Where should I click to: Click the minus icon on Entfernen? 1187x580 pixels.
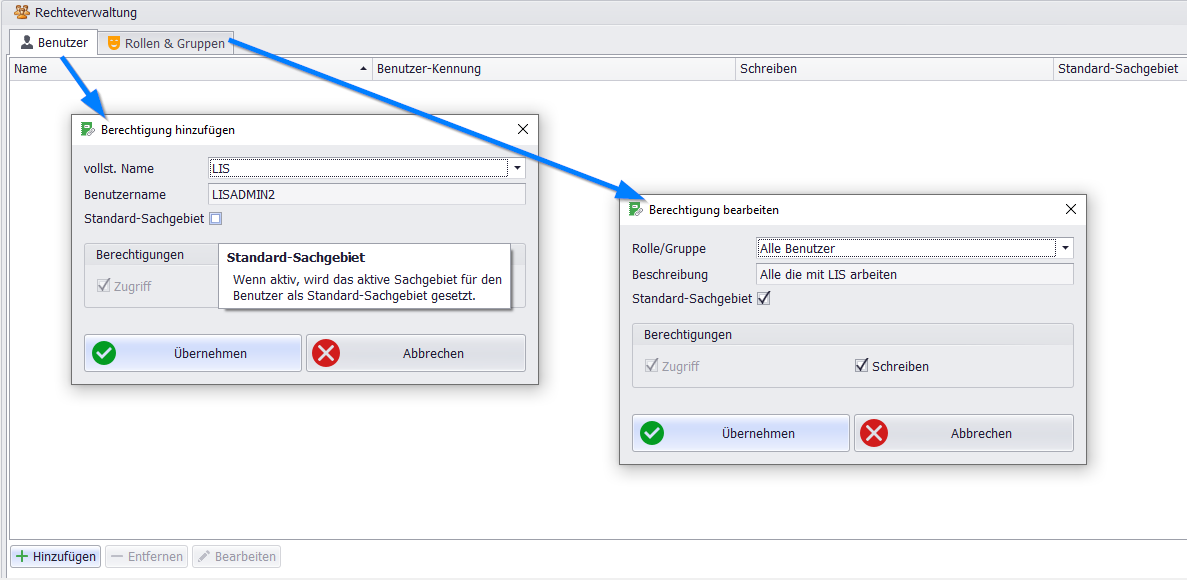point(116,556)
